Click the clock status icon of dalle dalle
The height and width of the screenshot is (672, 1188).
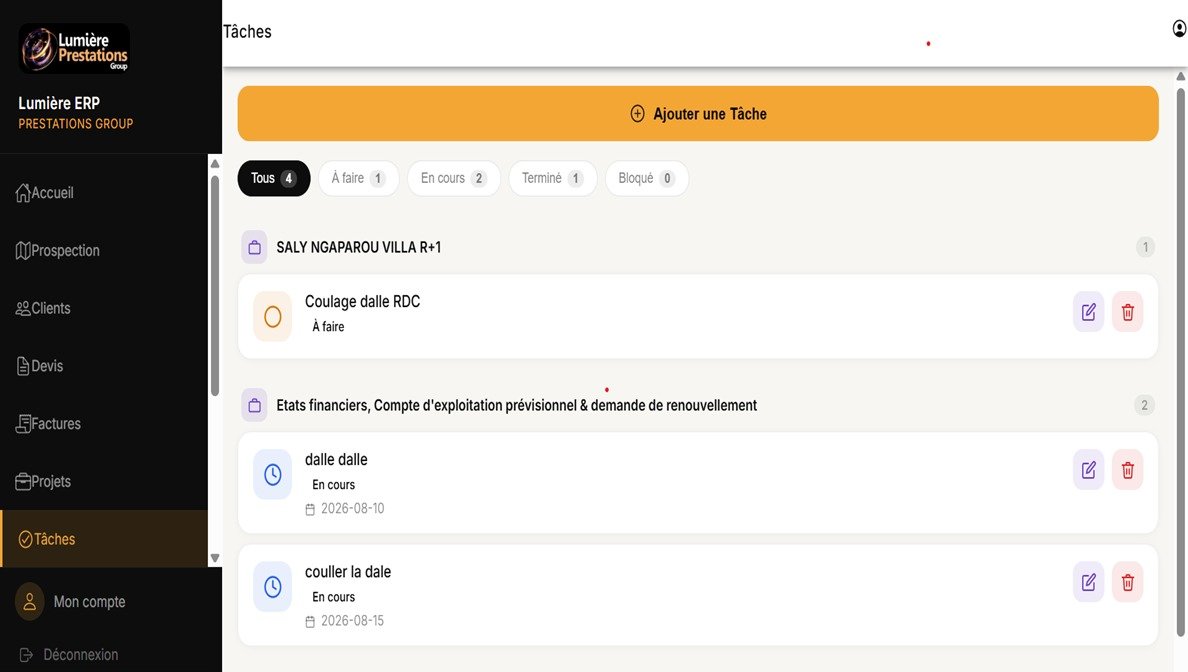click(x=273, y=474)
